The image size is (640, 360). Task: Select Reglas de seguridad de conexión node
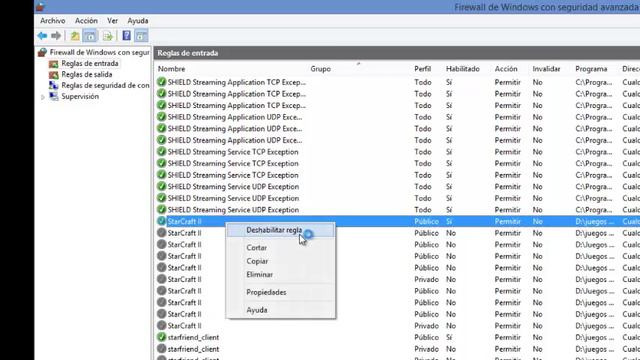[x=105, y=85]
